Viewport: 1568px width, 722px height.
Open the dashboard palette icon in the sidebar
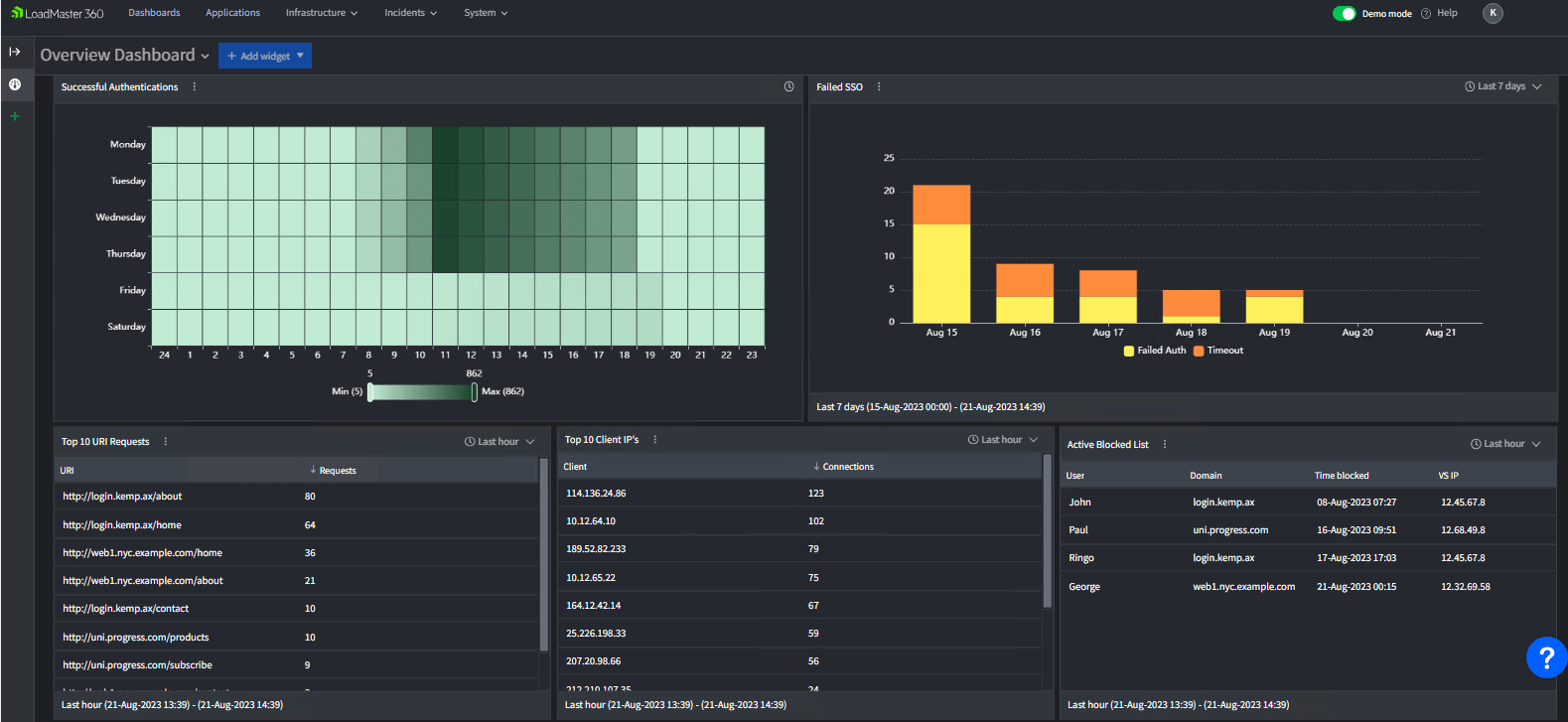[x=15, y=84]
